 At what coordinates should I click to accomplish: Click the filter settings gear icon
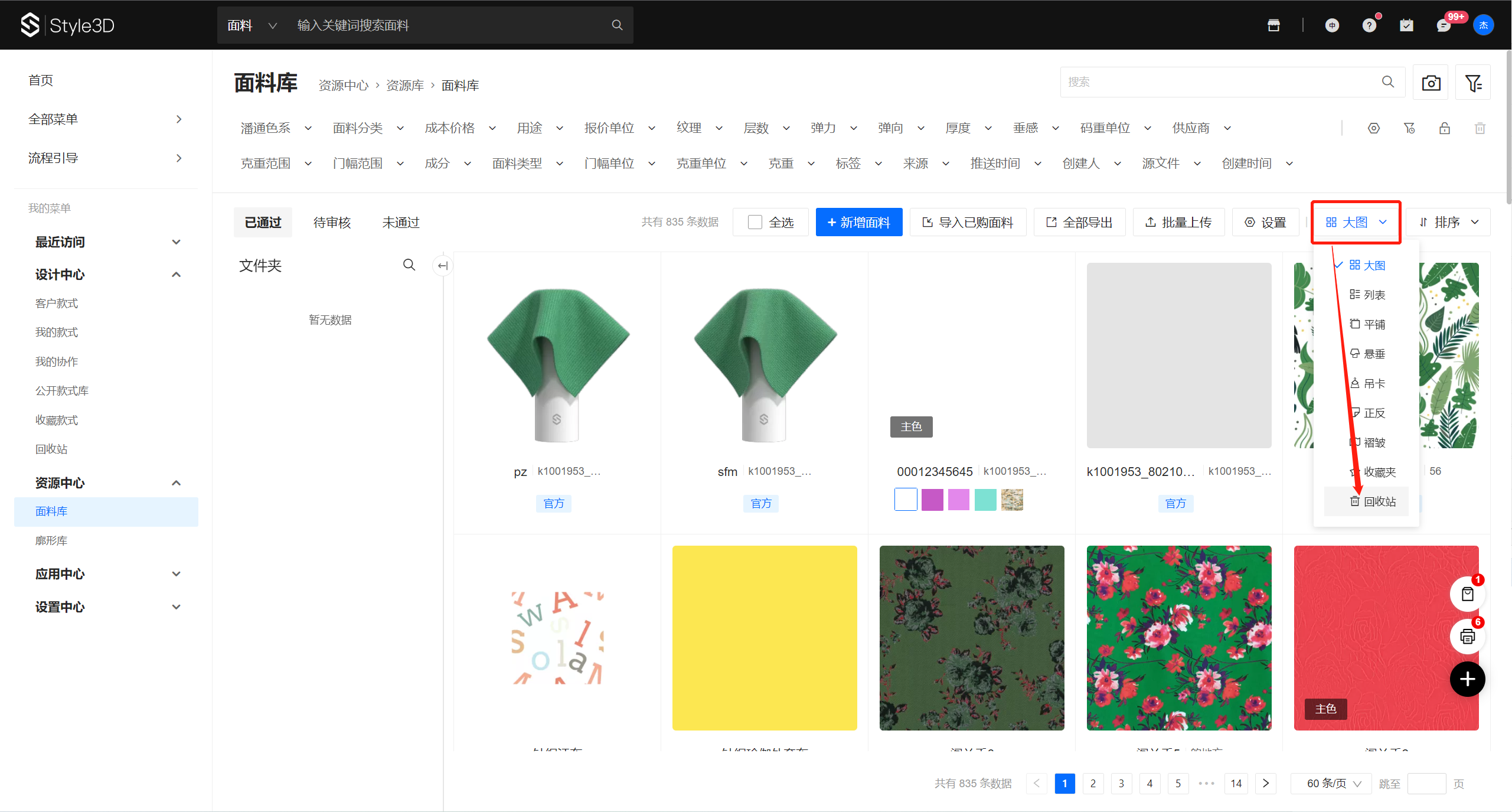pyautogui.click(x=1374, y=128)
